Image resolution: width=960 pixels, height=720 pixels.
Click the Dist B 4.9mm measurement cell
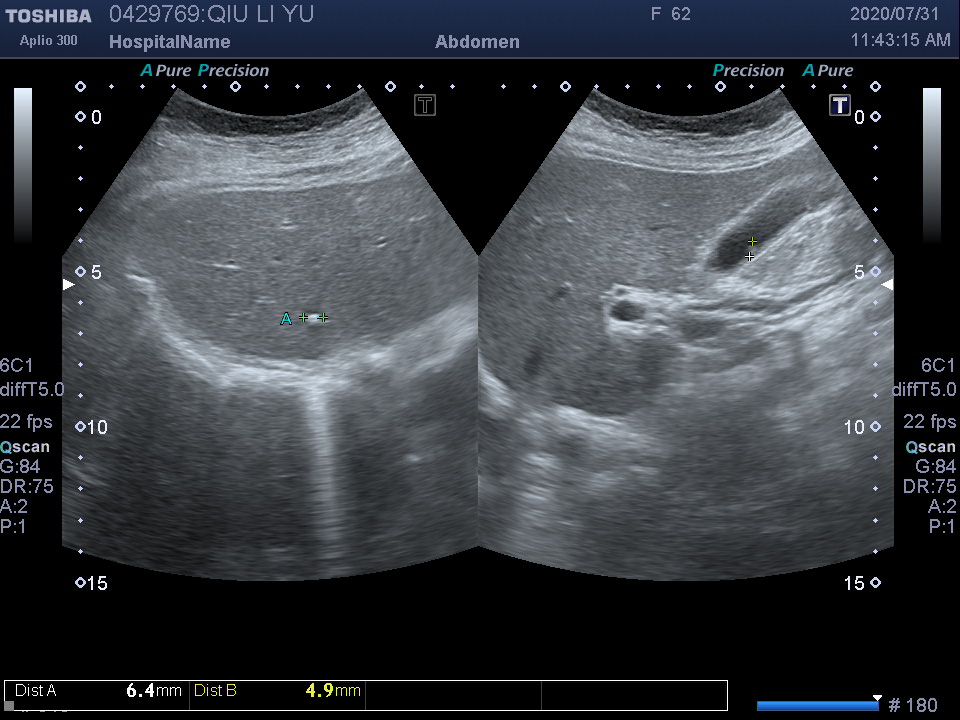[x=276, y=691]
